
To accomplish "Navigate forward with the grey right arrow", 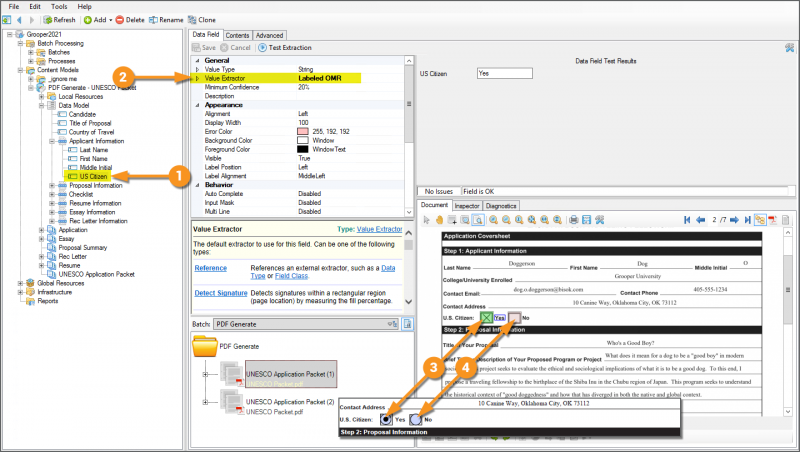I will point(32,20).
